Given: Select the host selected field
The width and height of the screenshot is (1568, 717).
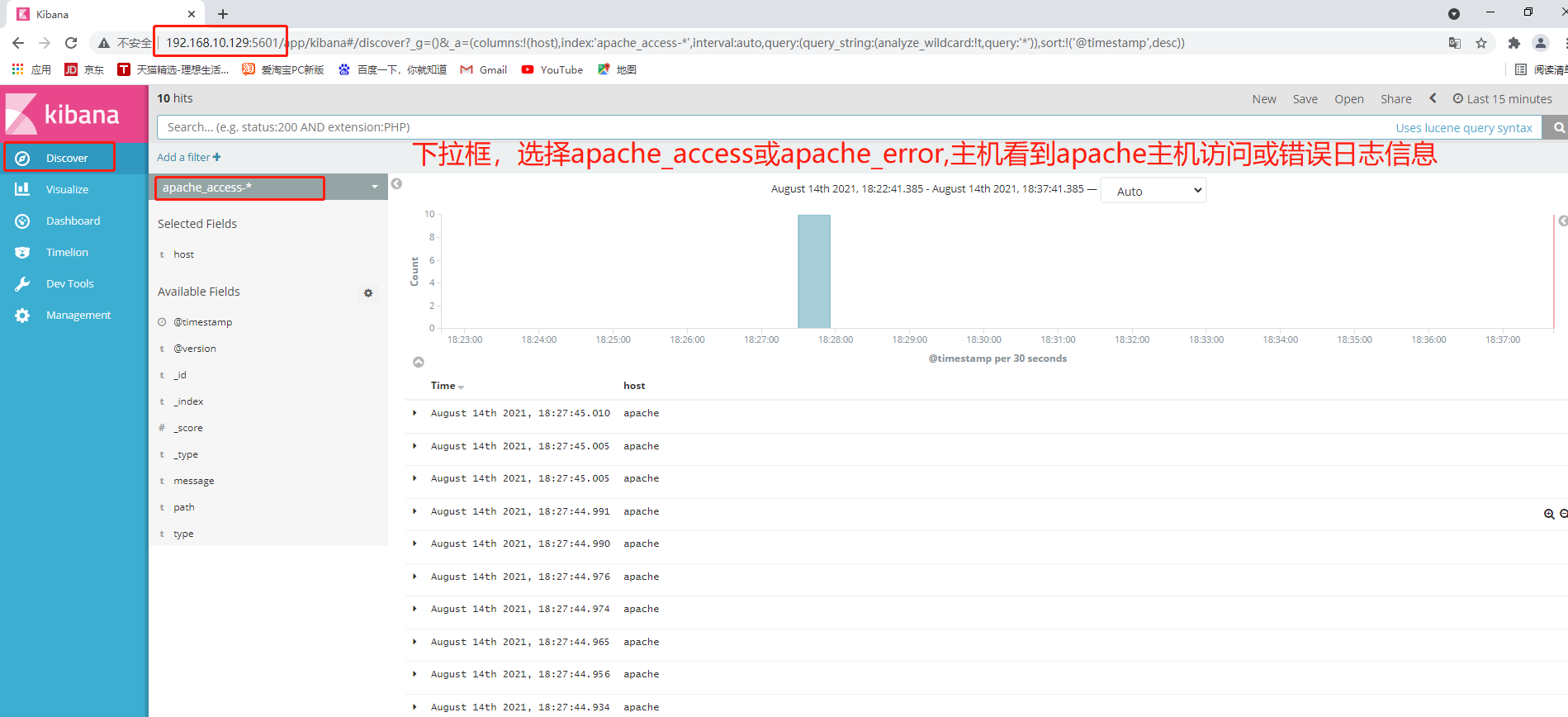Looking at the screenshot, I should [x=183, y=254].
